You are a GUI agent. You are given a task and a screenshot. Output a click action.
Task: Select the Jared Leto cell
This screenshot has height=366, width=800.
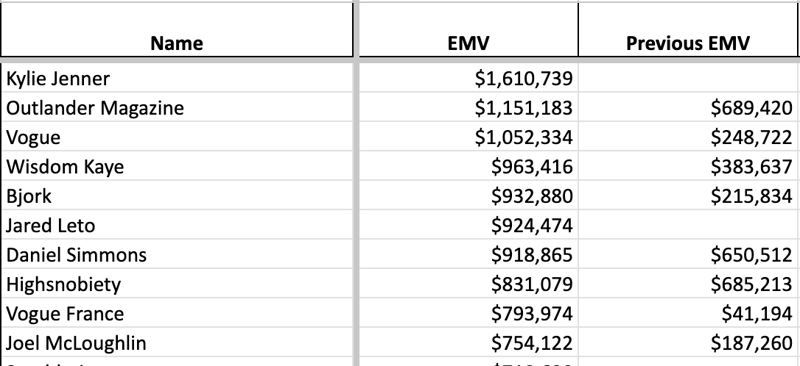pyautogui.click(x=177, y=225)
